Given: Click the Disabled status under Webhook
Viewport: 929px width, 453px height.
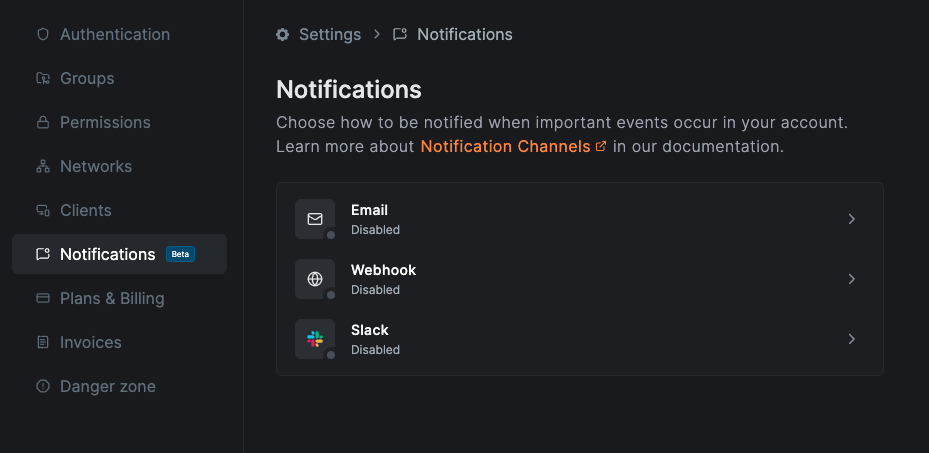Looking at the screenshot, I should click(375, 290).
